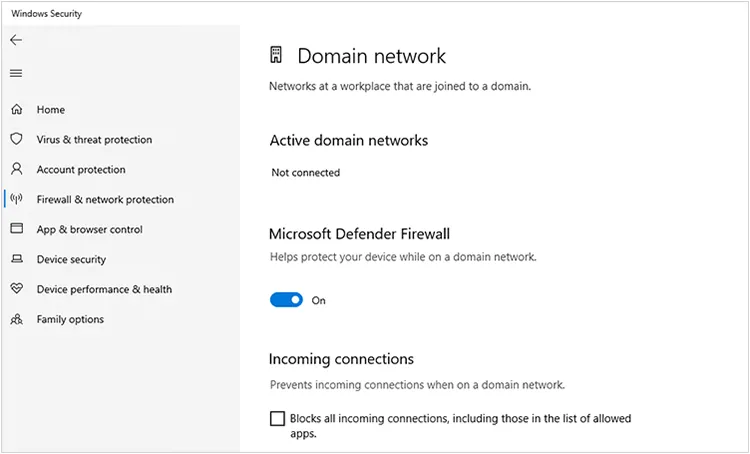Click the Account protection label
The image size is (750, 454).
(x=81, y=170)
